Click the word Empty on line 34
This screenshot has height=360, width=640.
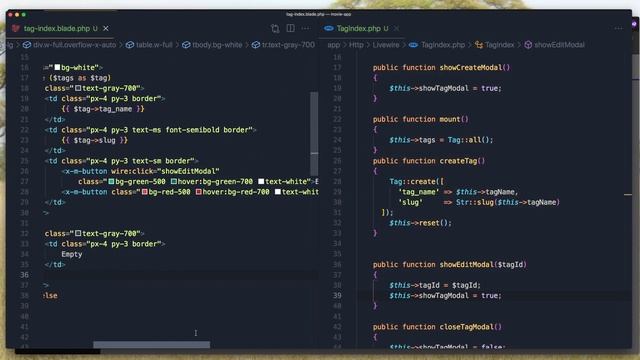coord(72,254)
